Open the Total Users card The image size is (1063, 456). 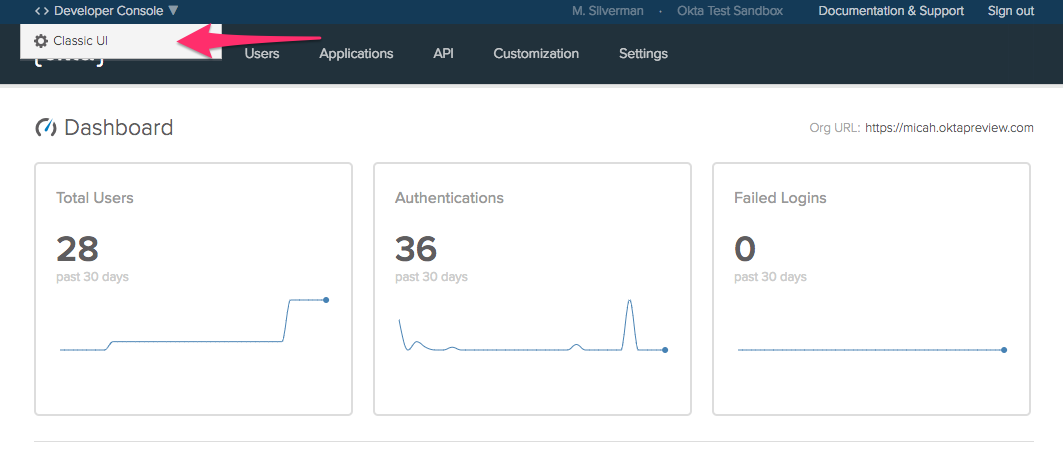[x=193, y=288]
